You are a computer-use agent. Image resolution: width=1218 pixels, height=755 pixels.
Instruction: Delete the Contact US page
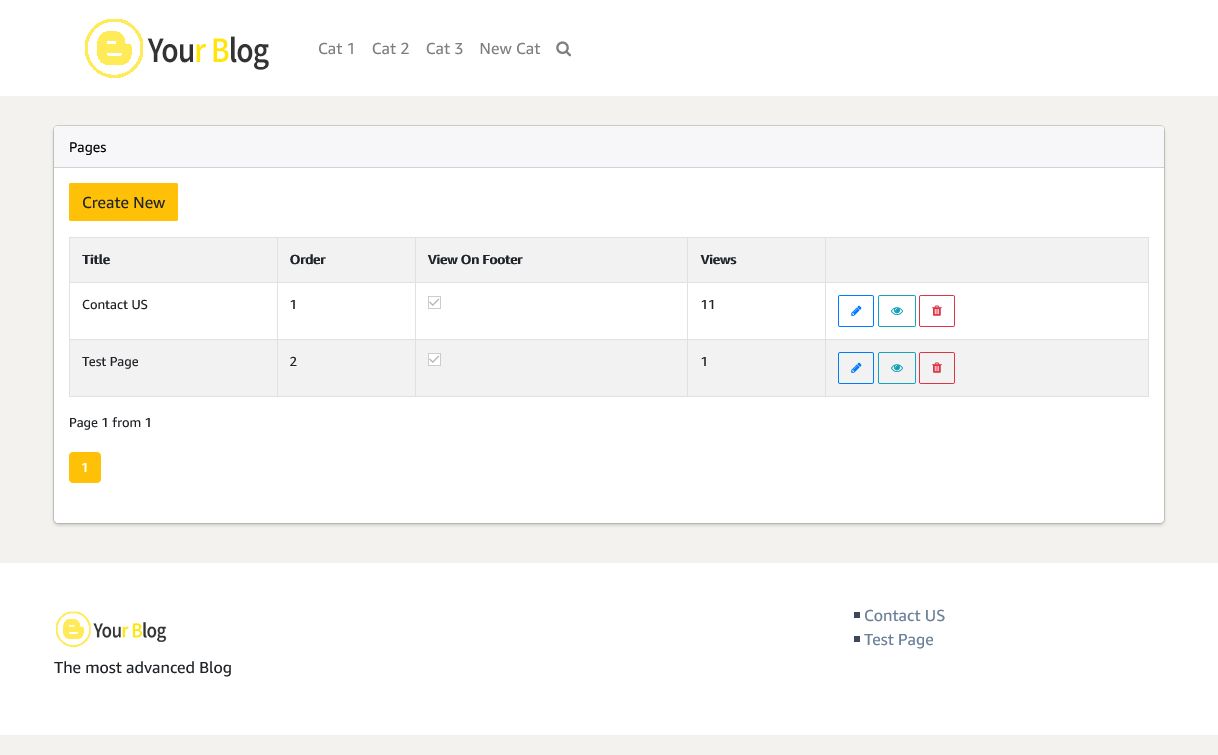coord(937,311)
